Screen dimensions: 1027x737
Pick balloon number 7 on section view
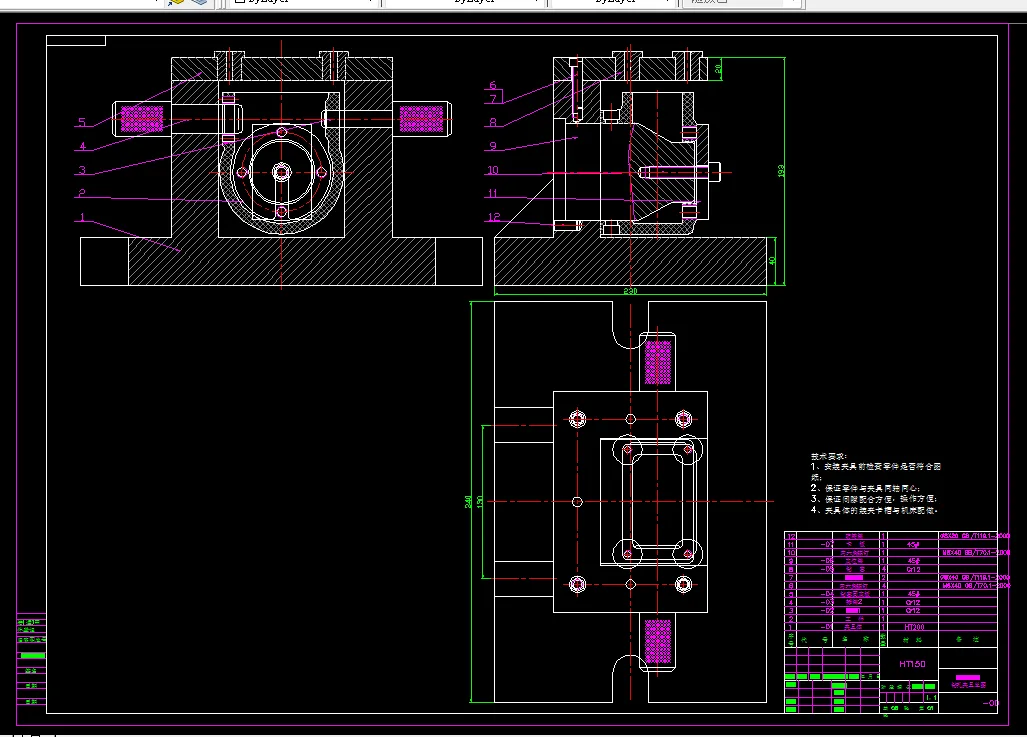[493, 99]
